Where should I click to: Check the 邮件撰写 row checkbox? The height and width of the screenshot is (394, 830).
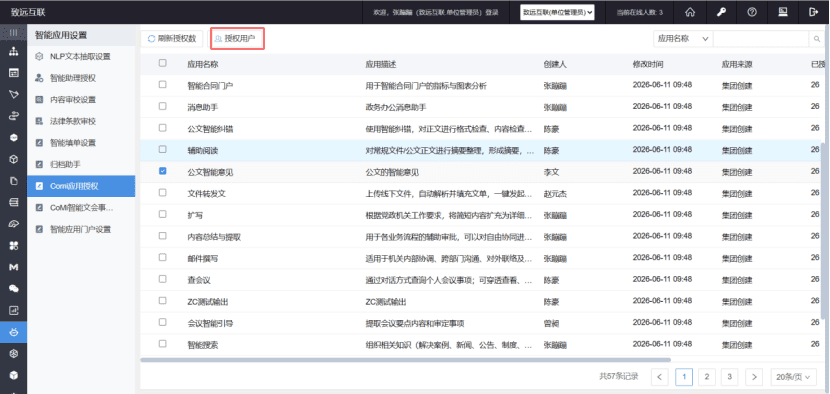pos(163,257)
